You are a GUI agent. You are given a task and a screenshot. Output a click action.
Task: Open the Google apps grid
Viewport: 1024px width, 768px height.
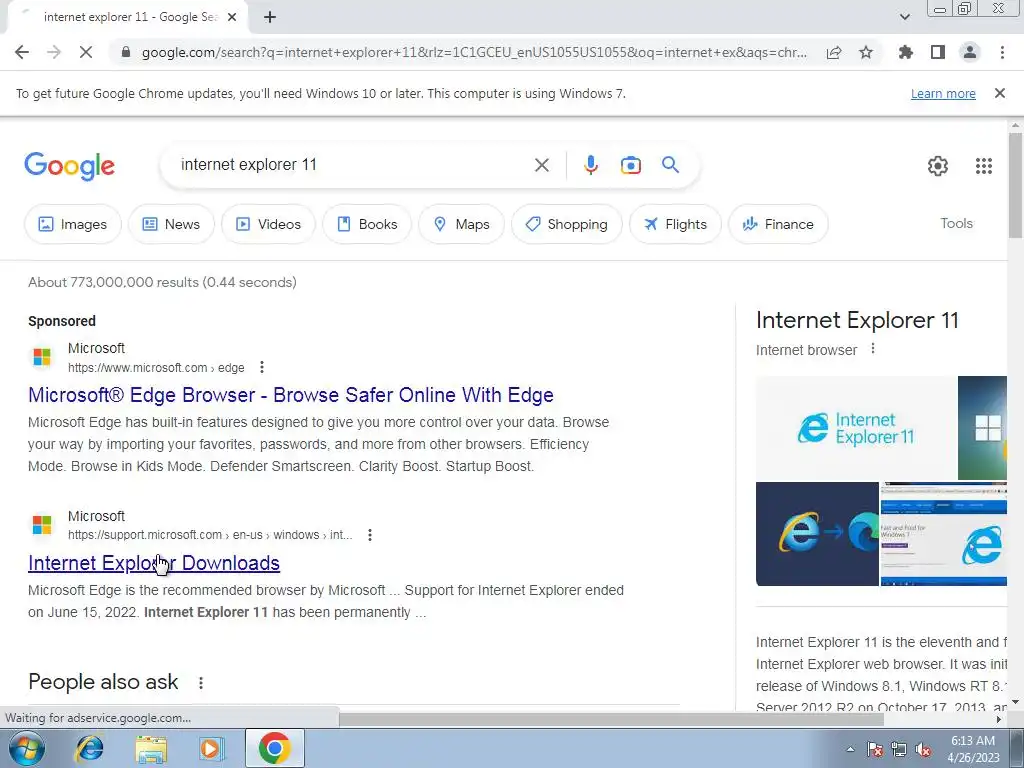(x=984, y=166)
